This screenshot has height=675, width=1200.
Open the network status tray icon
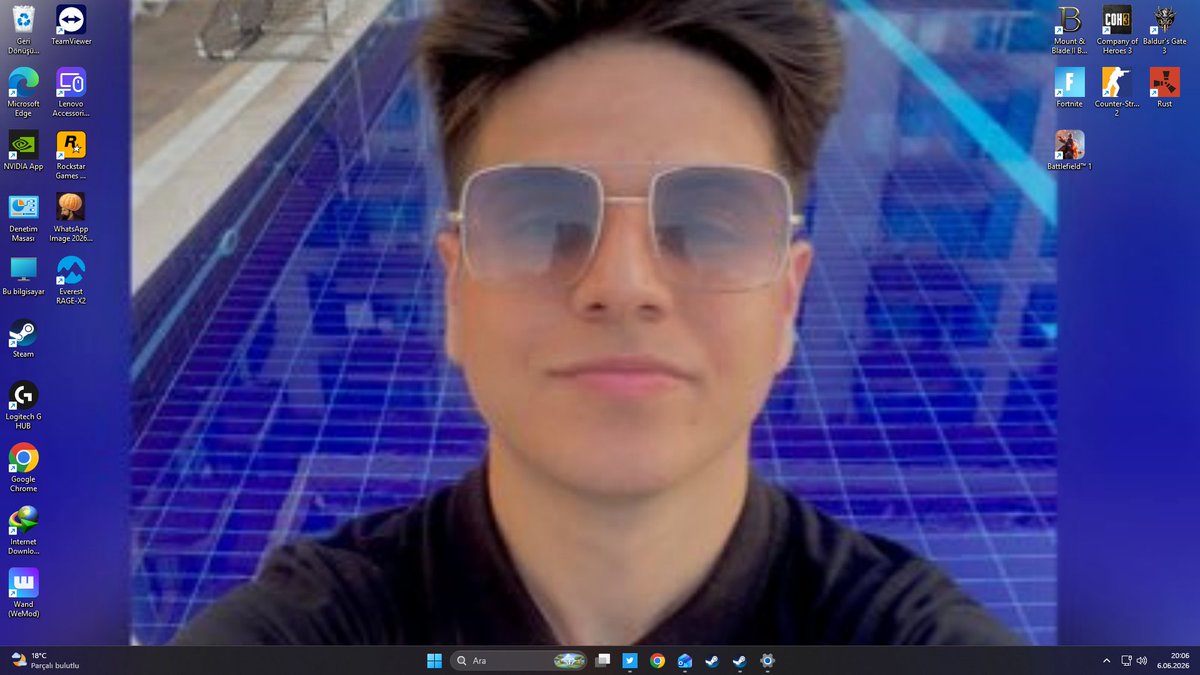(1126, 660)
